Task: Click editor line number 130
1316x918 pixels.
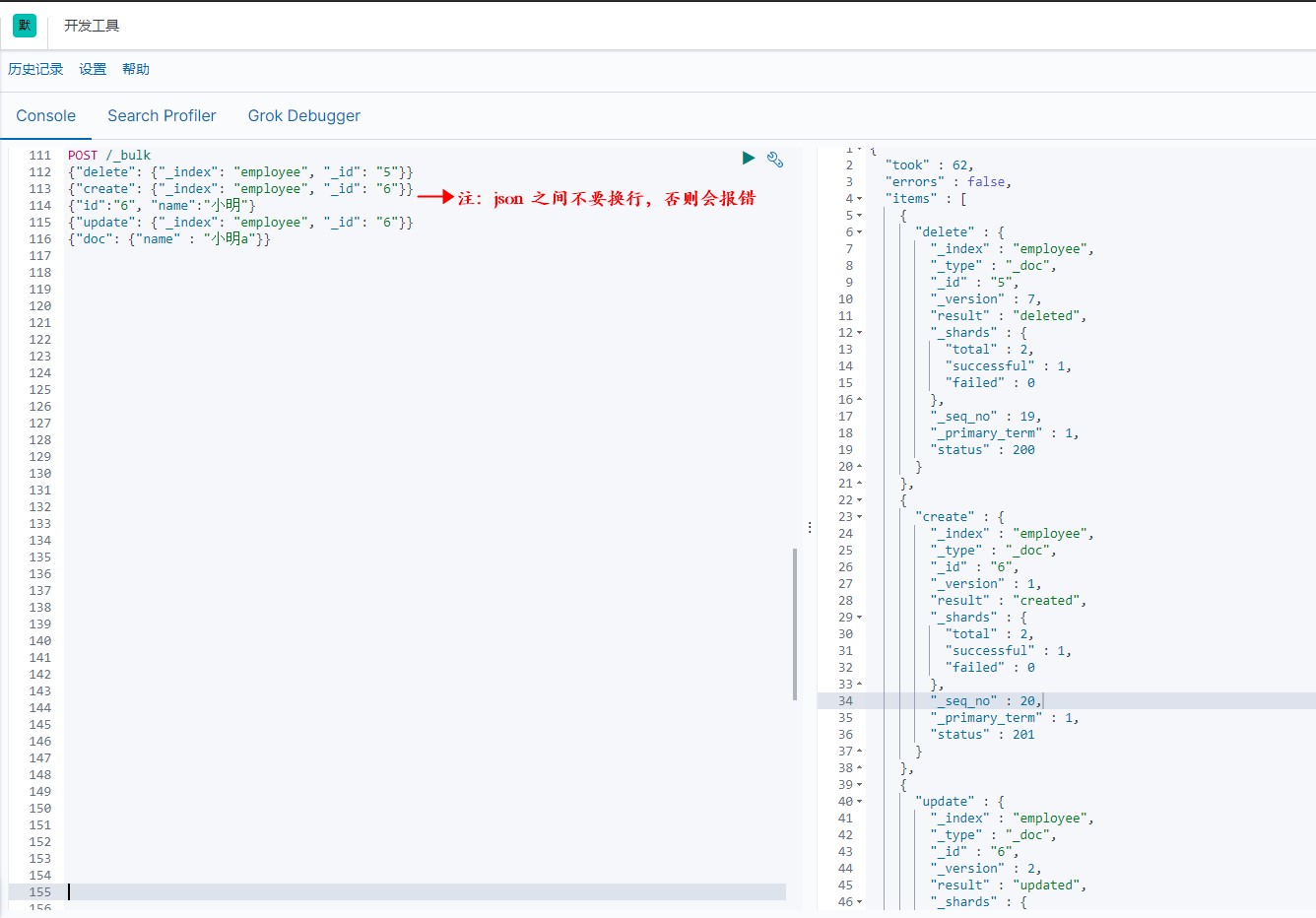Action: click(x=39, y=474)
